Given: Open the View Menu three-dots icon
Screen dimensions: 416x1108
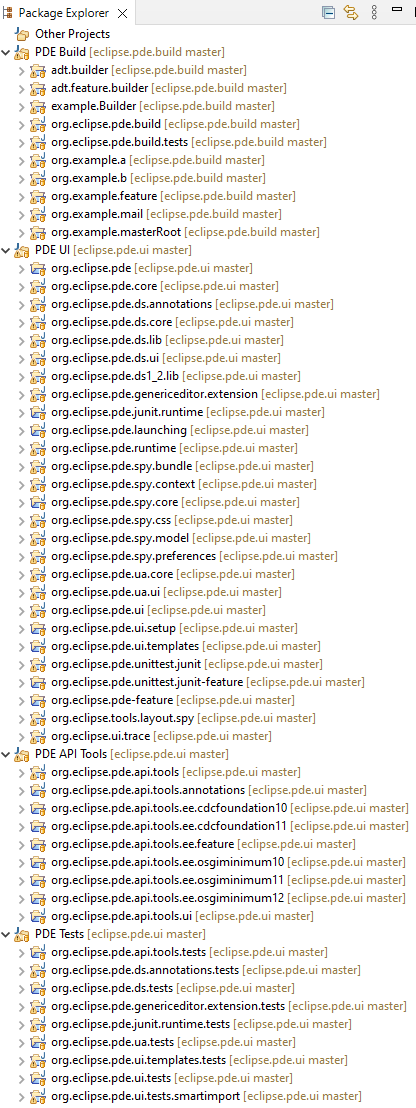Looking at the screenshot, I should click(x=374, y=12).
